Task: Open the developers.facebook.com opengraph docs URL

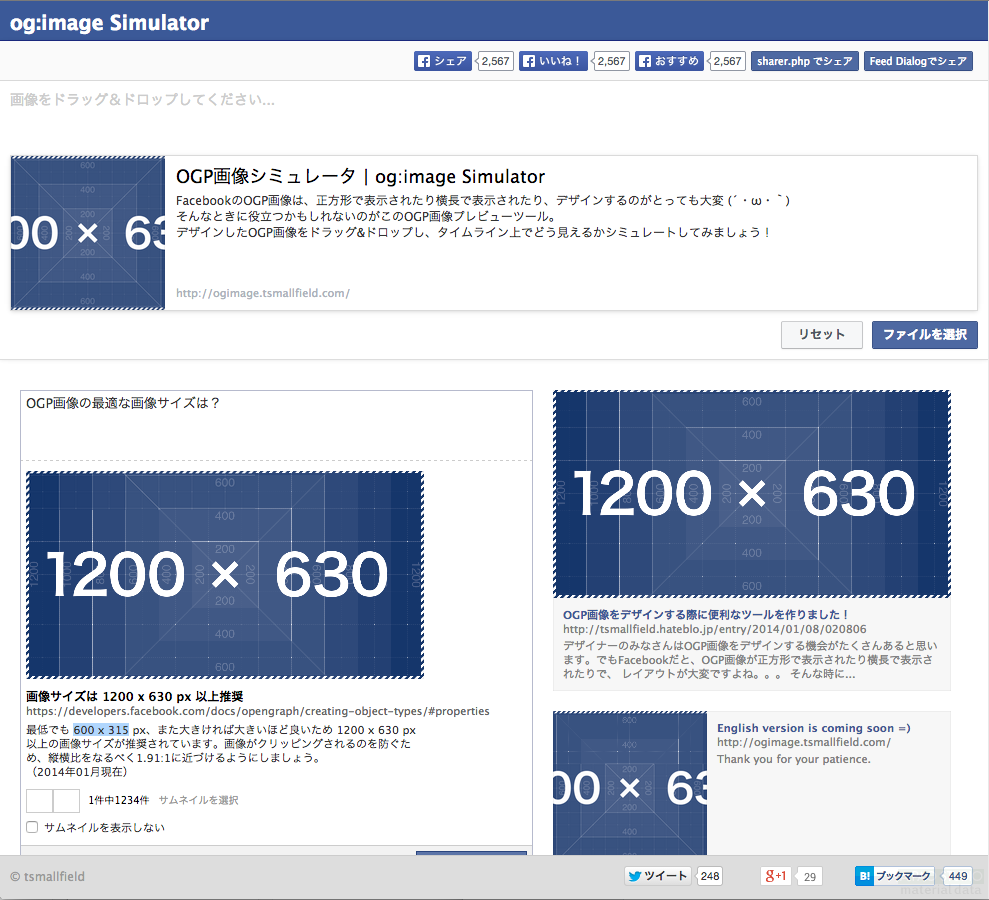Action: (x=257, y=711)
